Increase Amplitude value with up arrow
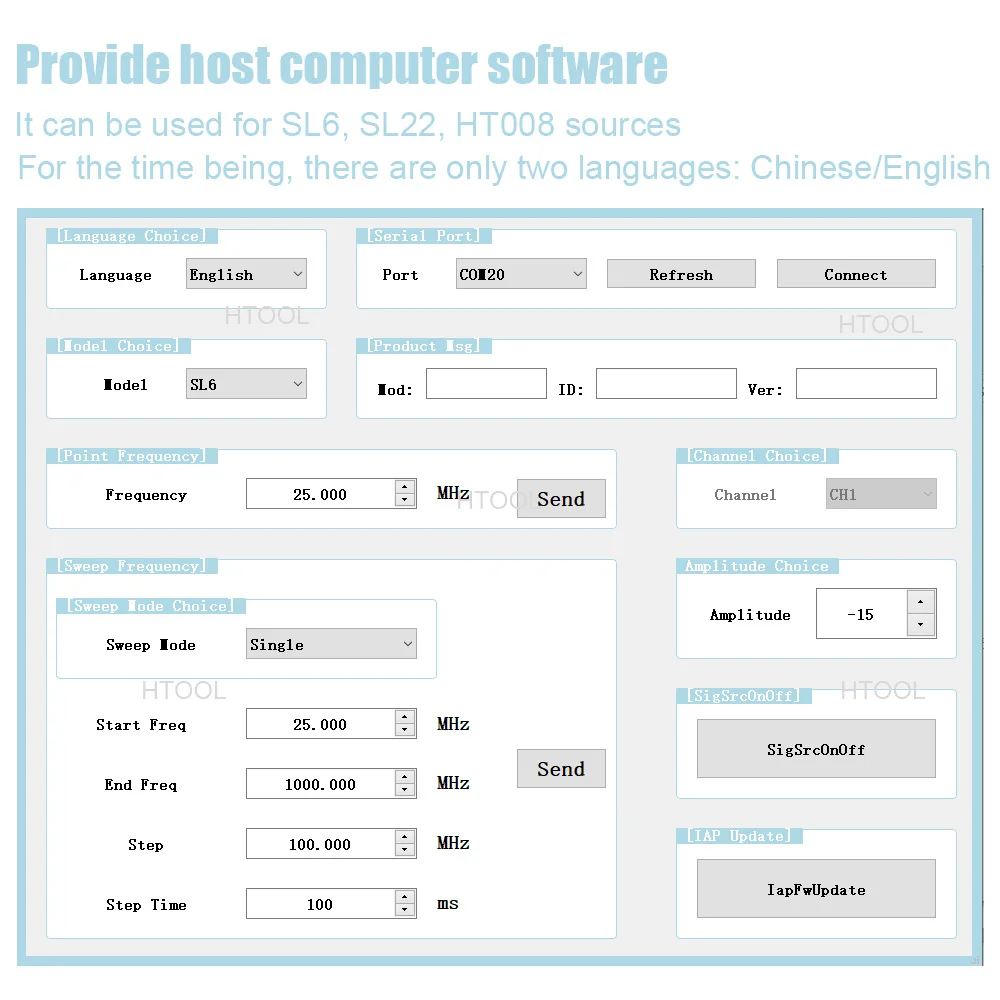Screen dimensions: 1000x1000 coord(920,601)
